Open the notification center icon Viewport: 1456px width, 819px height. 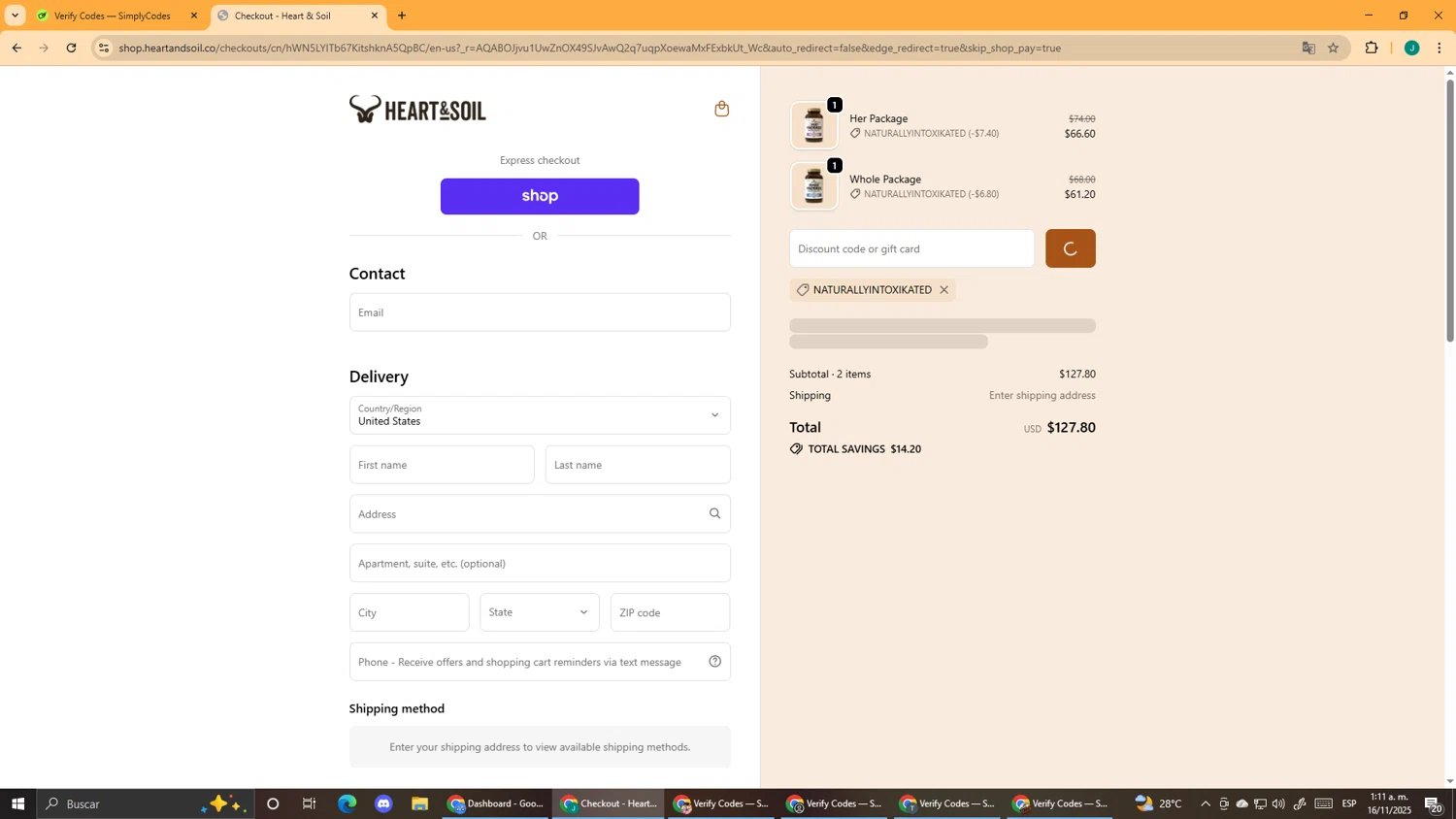pos(1434,804)
